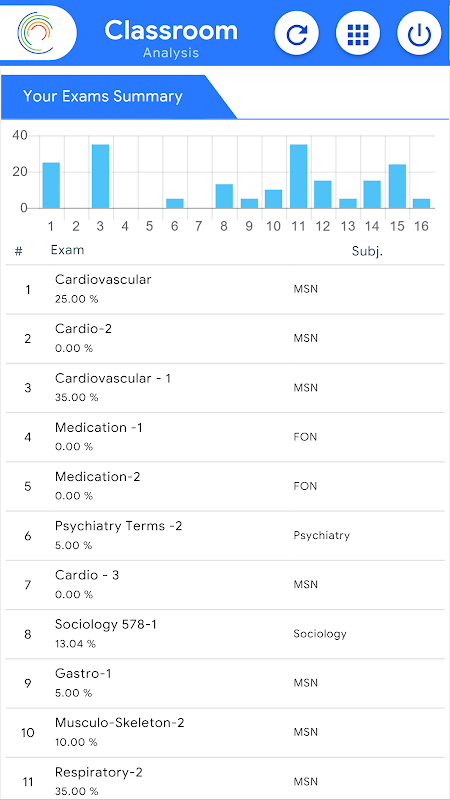Open Psychiatry Terms -2 exam
450x800 pixels.
pos(225,536)
